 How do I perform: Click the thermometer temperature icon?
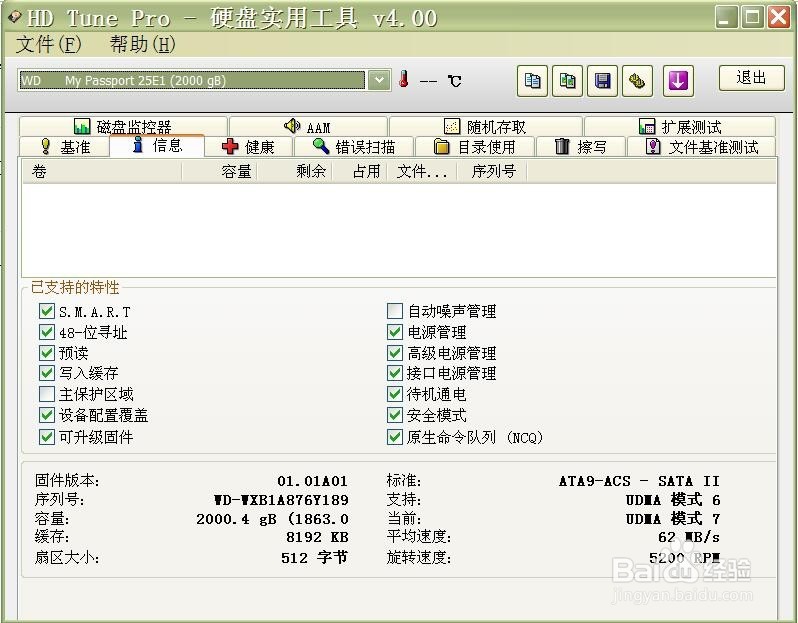pos(404,79)
